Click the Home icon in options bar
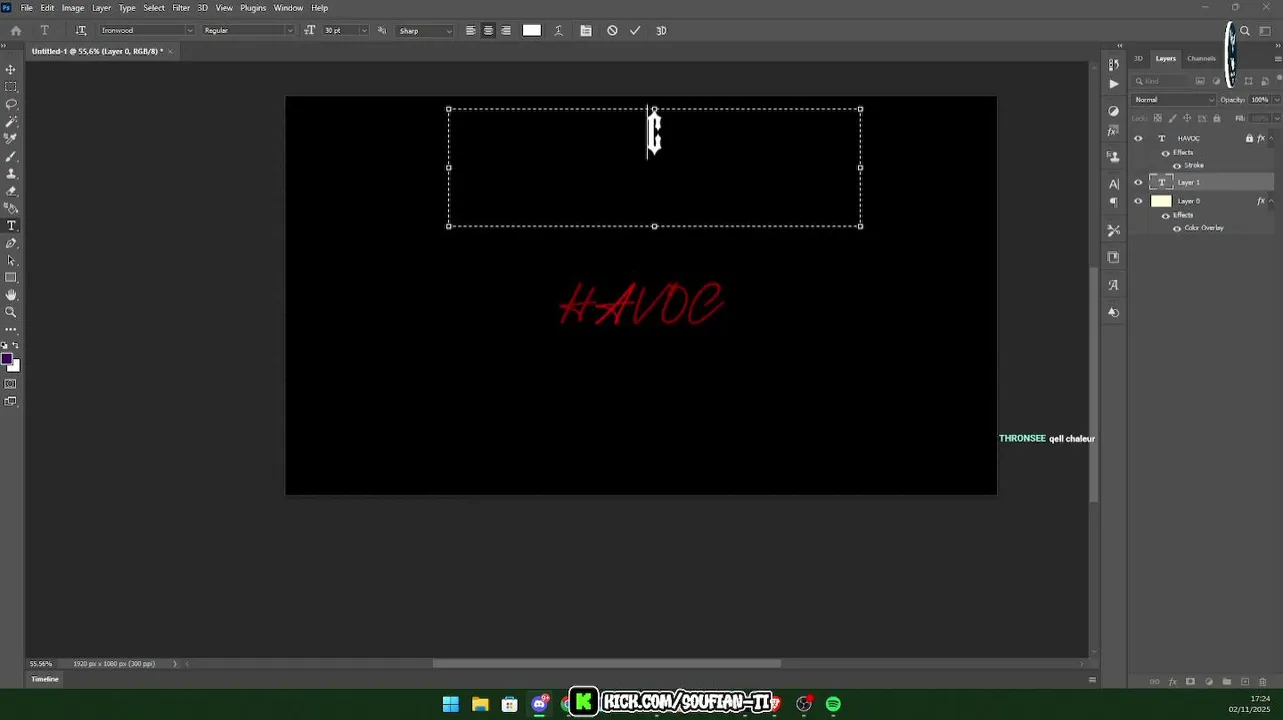The width and height of the screenshot is (1283, 720). click(x=16, y=31)
